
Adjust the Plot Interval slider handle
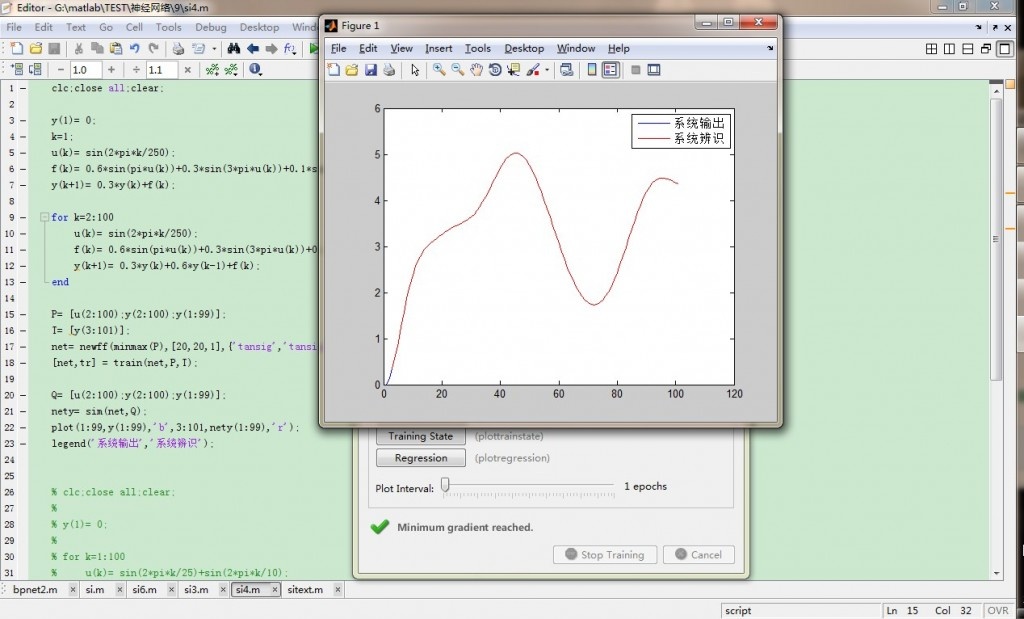(445, 484)
